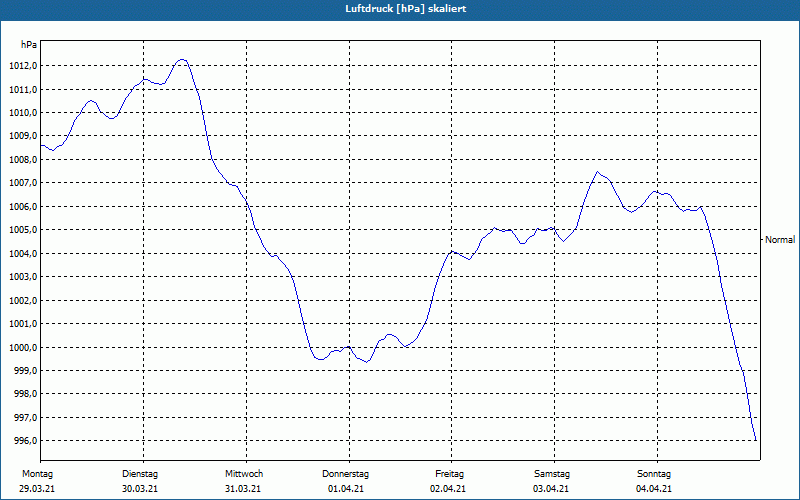Click the 996,0 axis value
The image size is (800, 500).
point(25,441)
